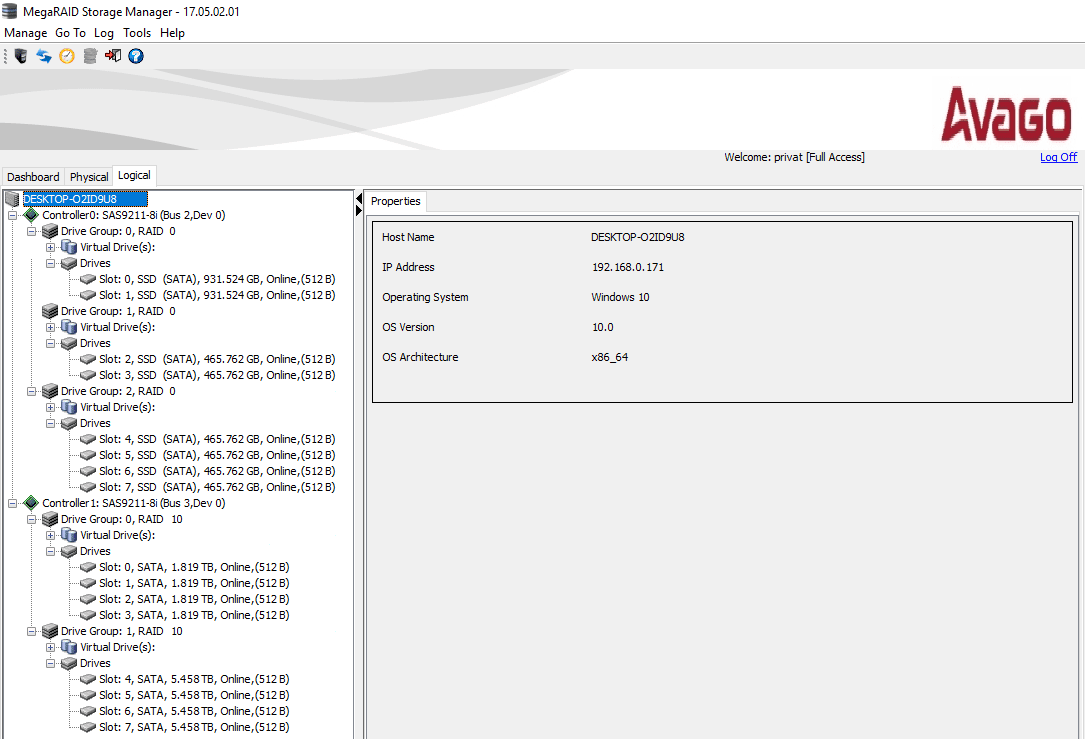Click the Operating System value Windows 10

[x=620, y=297]
